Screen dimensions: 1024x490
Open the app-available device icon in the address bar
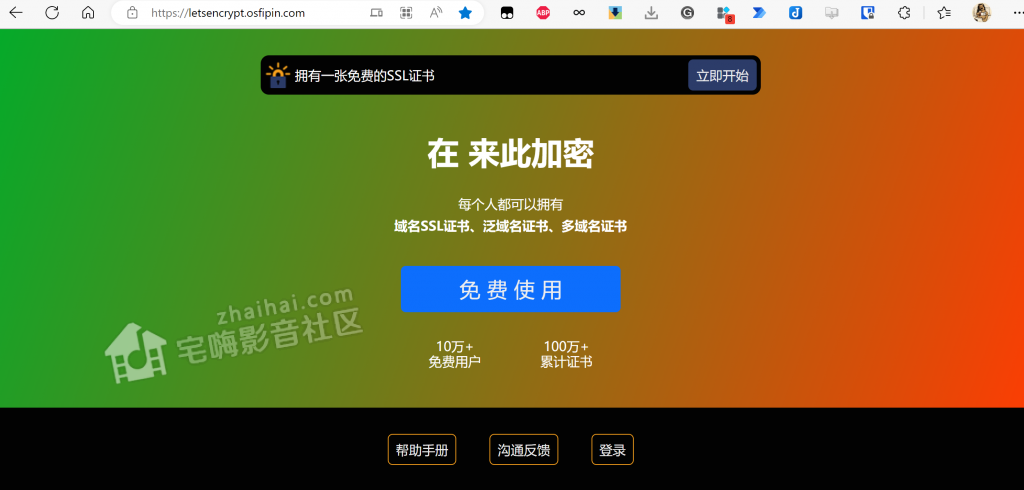point(376,12)
